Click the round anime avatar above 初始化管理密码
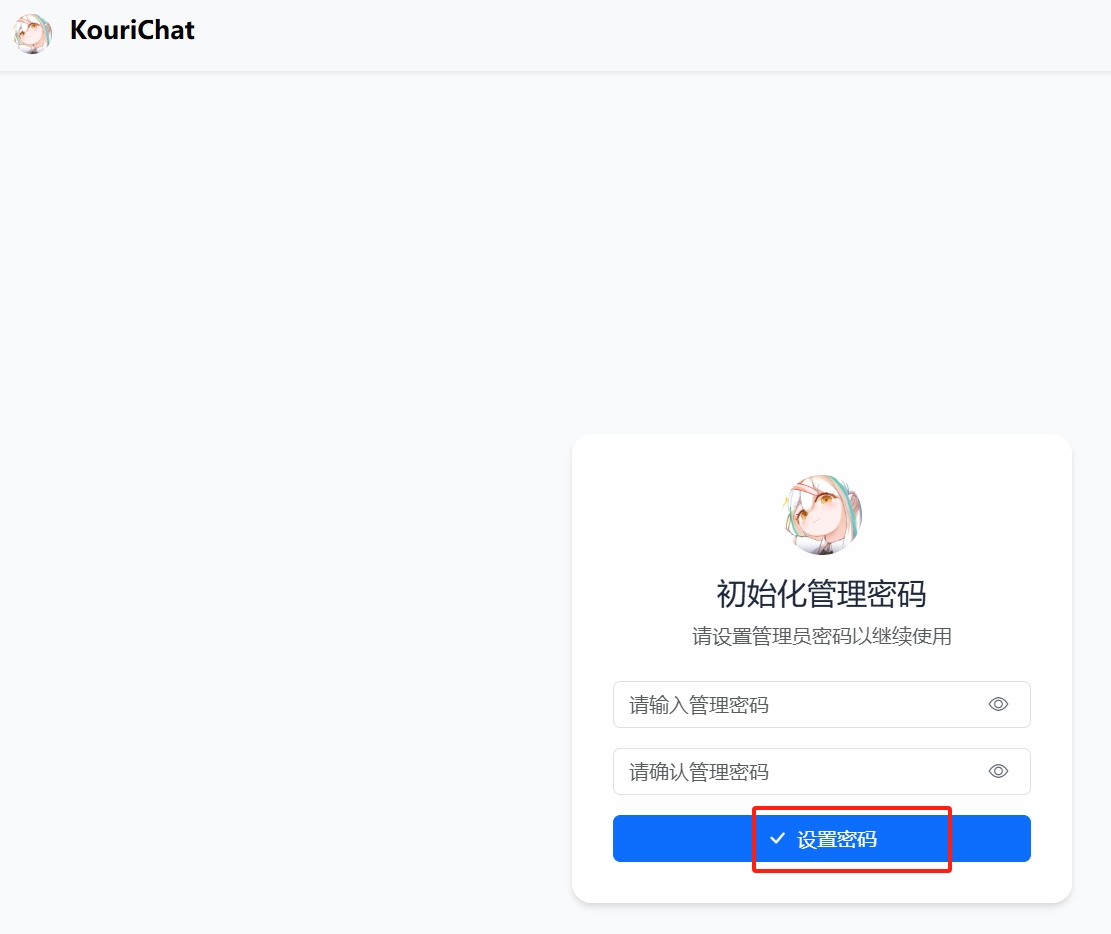The height and width of the screenshot is (934, 1111). click(822, 514)
